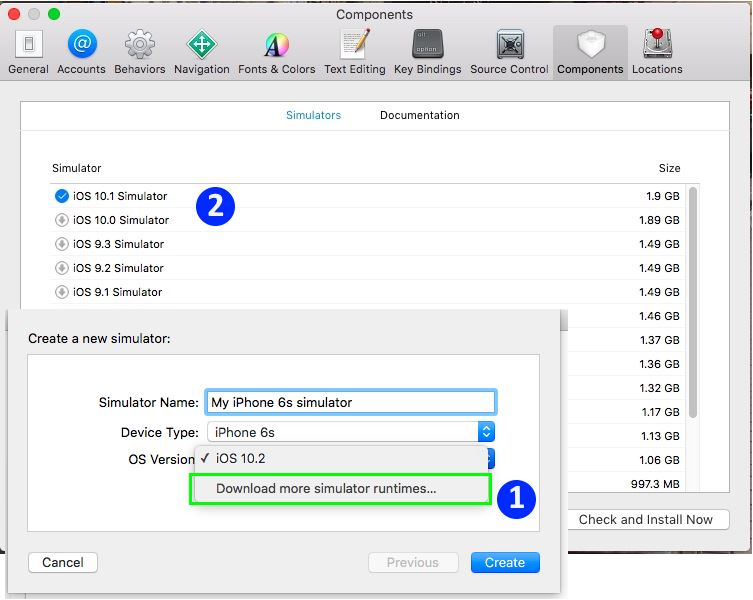Select the iOS 10.0 Simulator row text
Image resolution: width=753 pixels, height=600 pixels.
(121, 220)
